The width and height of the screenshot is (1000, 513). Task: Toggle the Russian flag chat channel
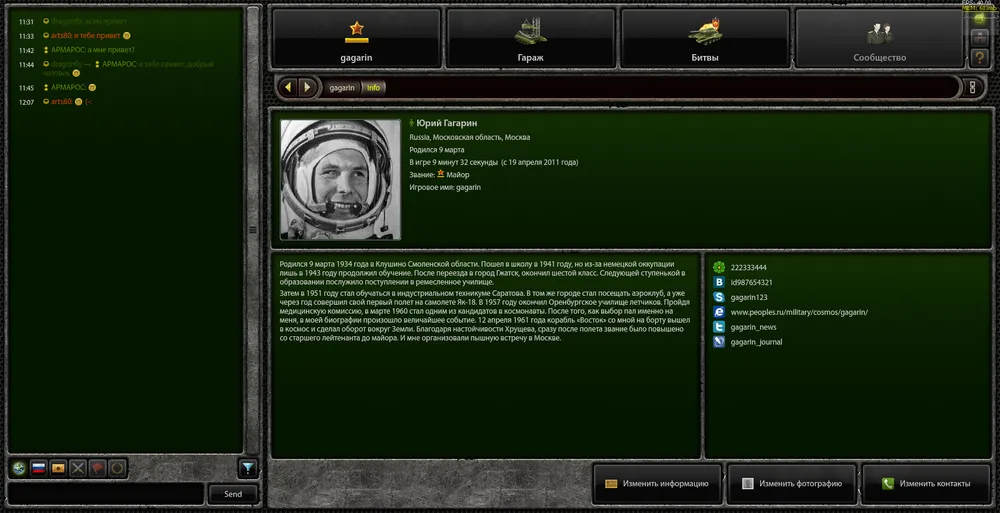(x=39, y=469)
